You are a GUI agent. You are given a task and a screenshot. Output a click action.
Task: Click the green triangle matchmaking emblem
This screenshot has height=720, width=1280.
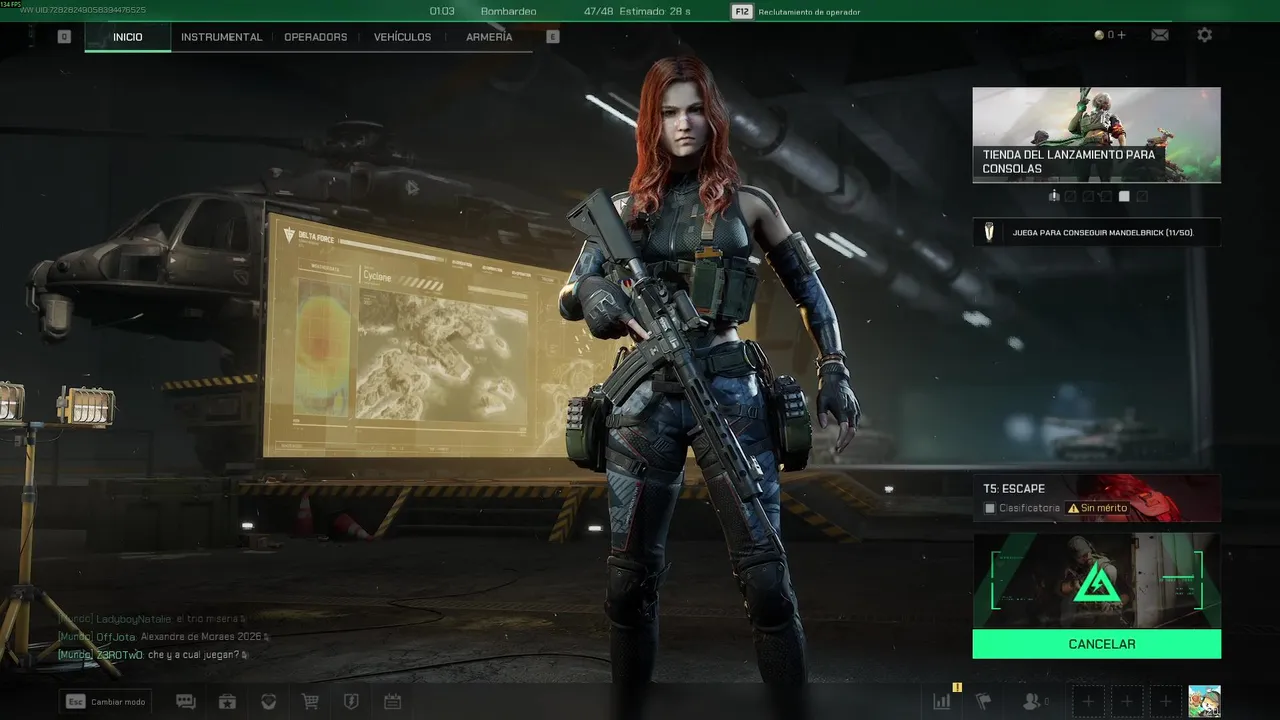(1097, 582)
